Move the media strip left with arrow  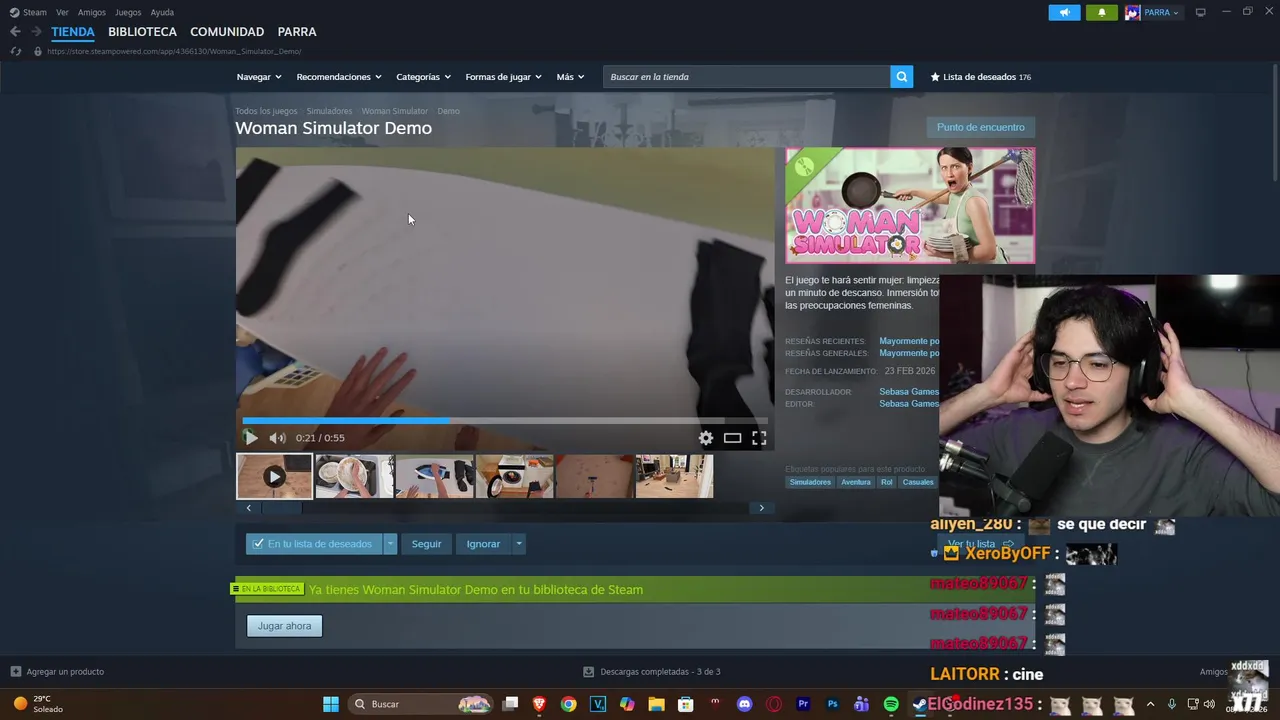249,508
